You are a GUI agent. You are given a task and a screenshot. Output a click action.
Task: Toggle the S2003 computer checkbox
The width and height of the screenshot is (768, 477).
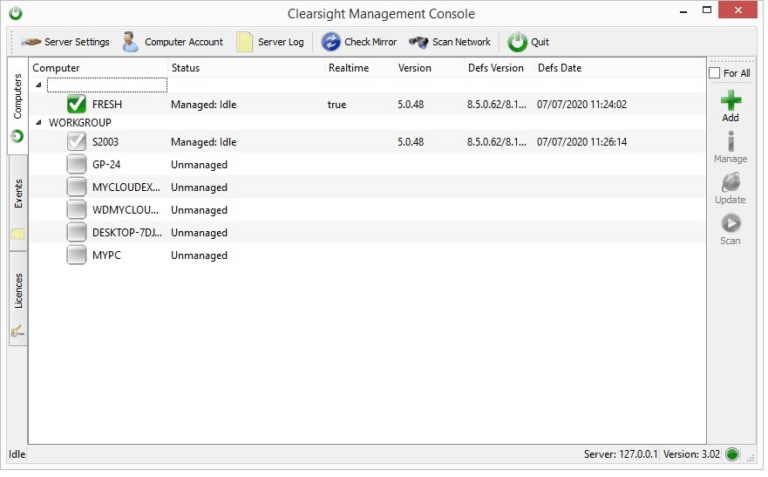tap(76, 142)
